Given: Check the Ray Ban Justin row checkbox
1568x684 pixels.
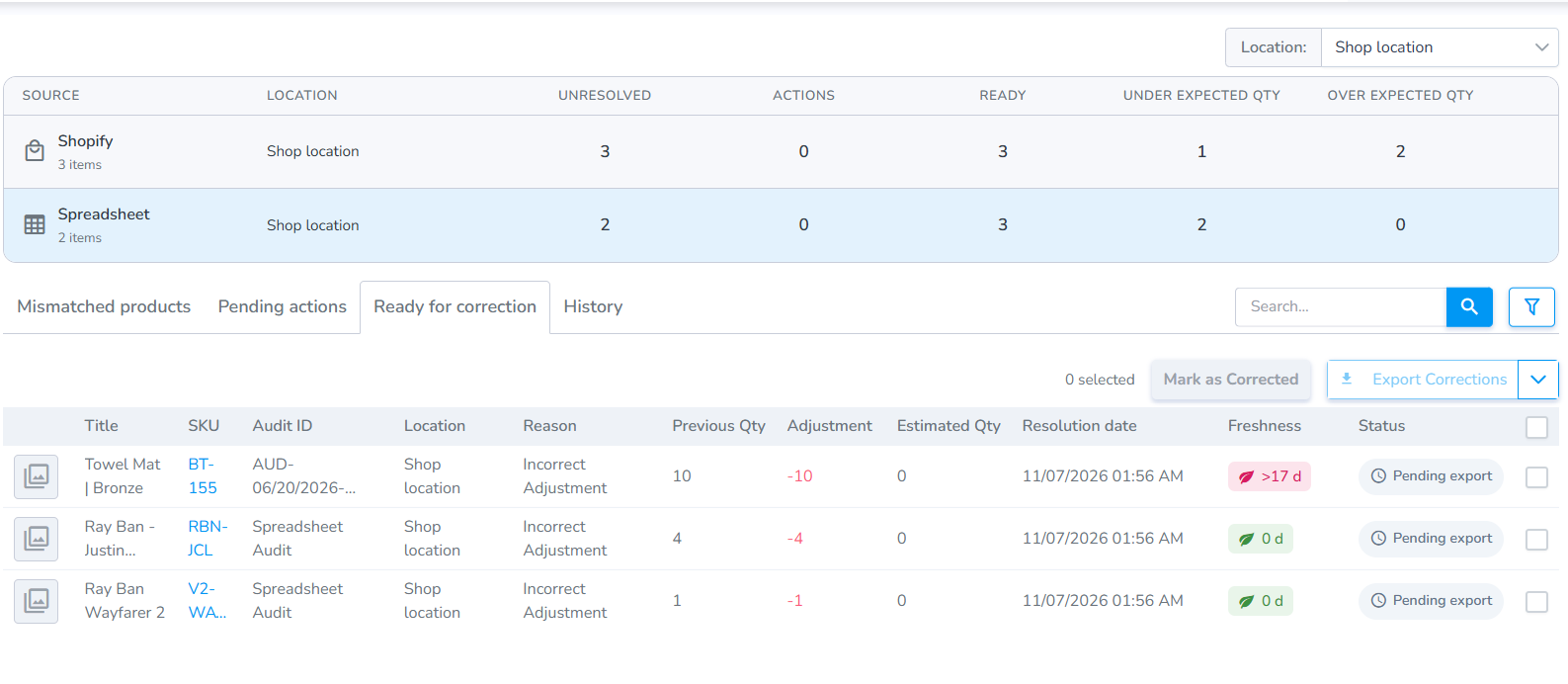Looking at the screenshot, I should tap(1536, 540).
